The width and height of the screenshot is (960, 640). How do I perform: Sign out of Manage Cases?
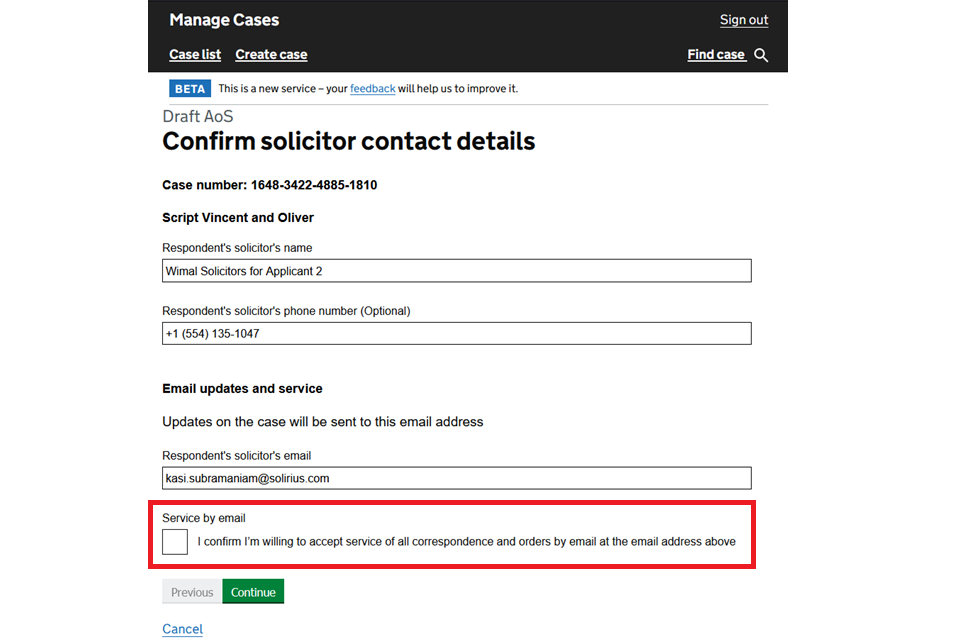pyautogui.click(x=744, y=20)
